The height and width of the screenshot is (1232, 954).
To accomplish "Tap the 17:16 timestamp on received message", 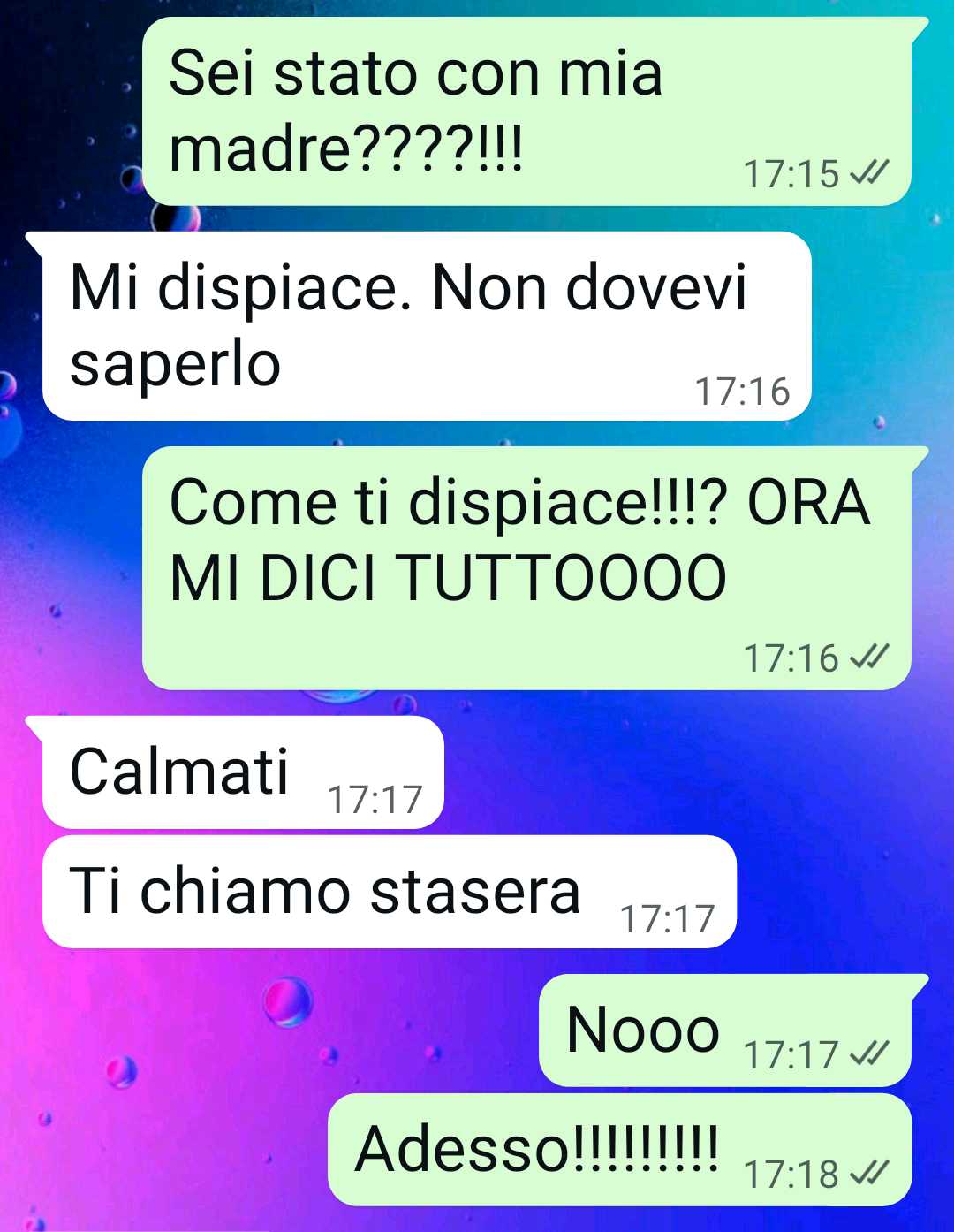I will (742, 392).
